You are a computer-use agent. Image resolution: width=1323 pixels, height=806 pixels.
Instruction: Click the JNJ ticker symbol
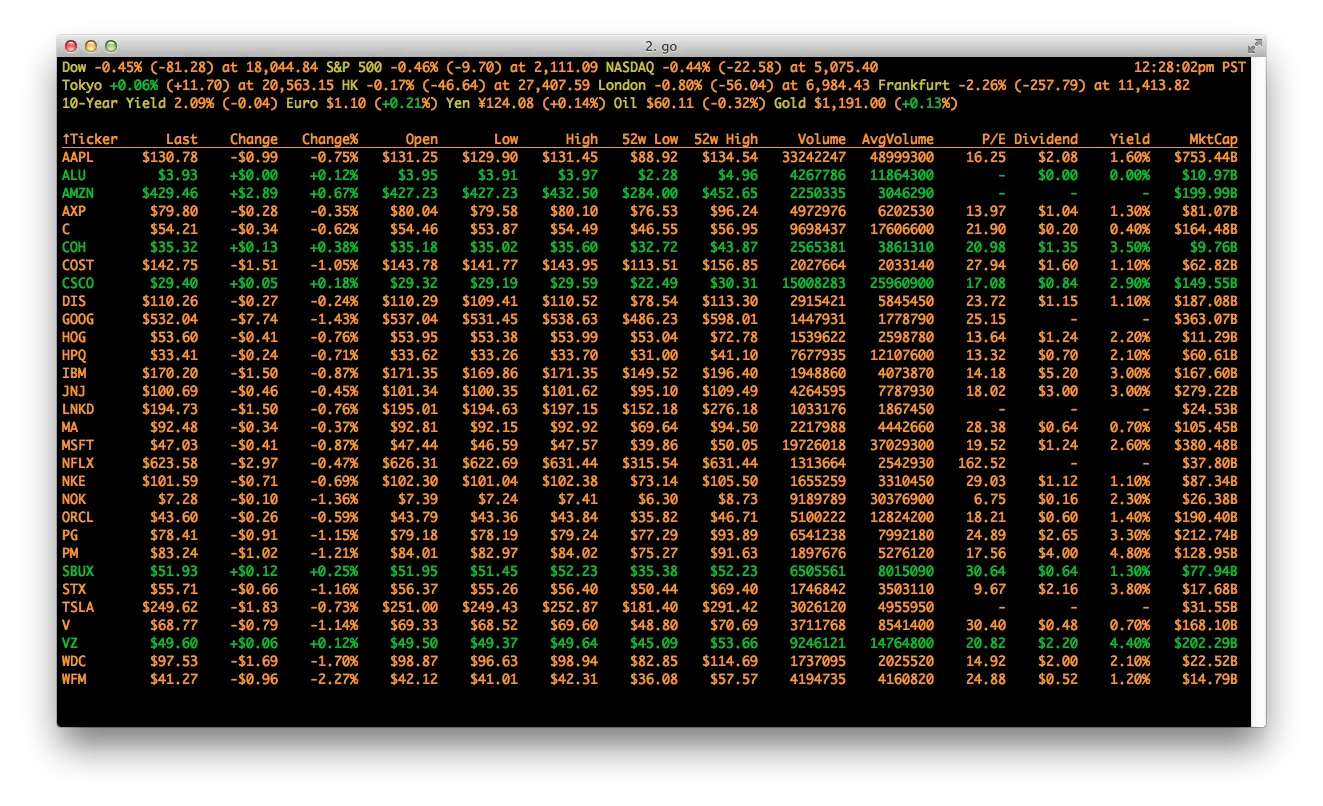click(74, 391)
